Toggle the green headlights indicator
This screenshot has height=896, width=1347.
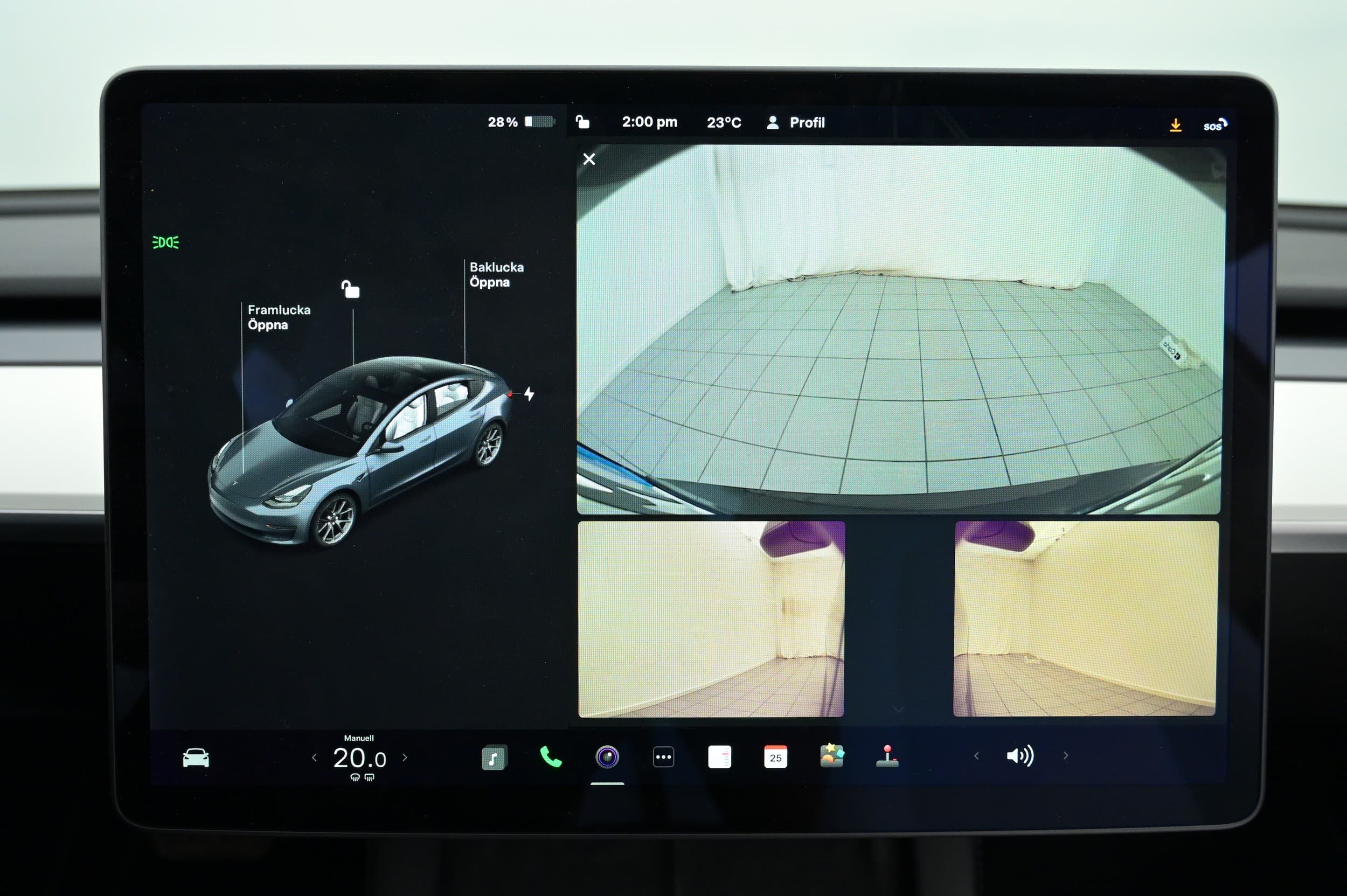[x=166, y=242]
